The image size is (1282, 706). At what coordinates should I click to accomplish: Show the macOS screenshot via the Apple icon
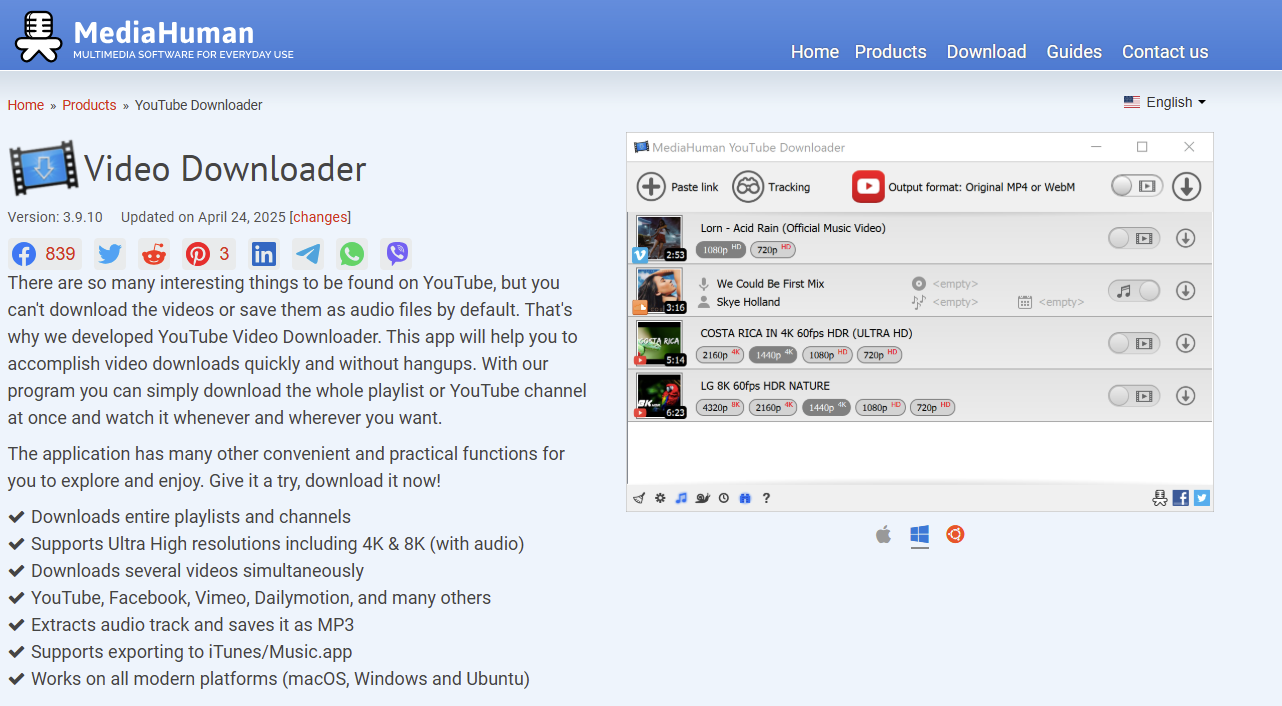coord(883,535)
